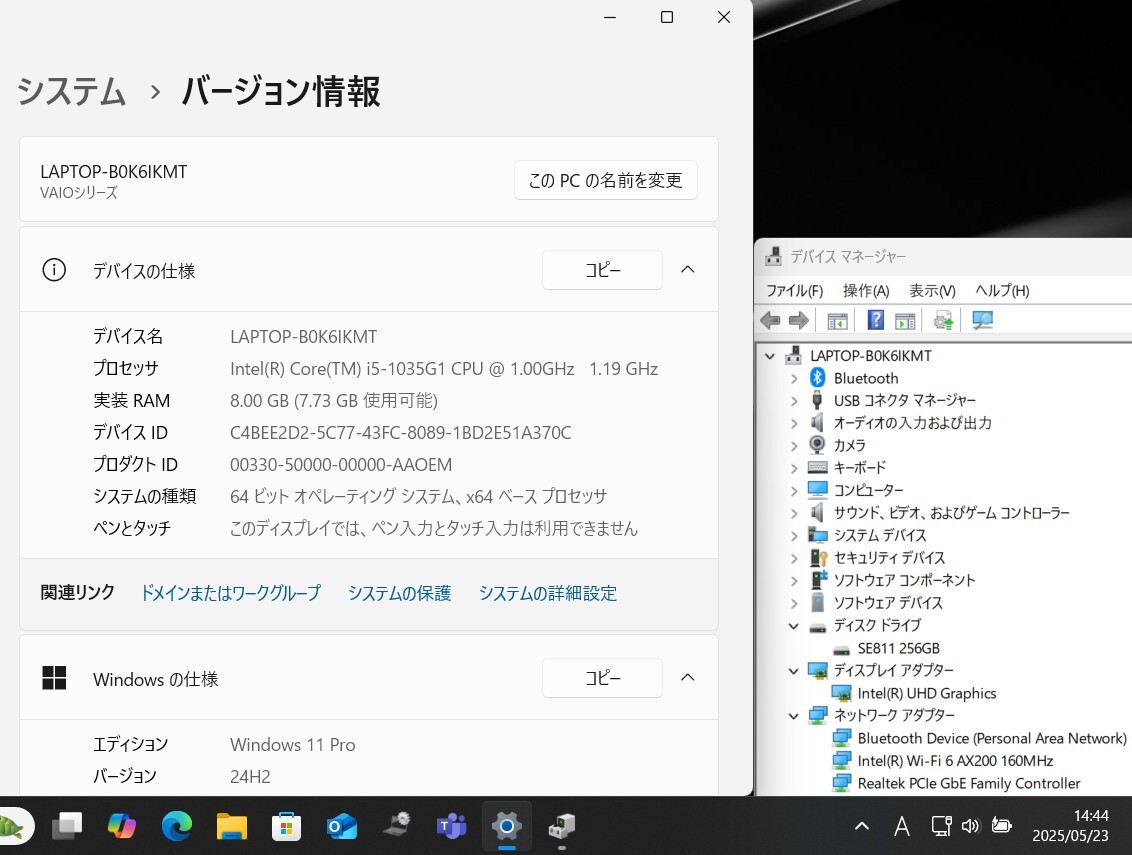Show hidden tray icons chevron
The width and height of the screenshot is (1132, 855).
[862, 826]
